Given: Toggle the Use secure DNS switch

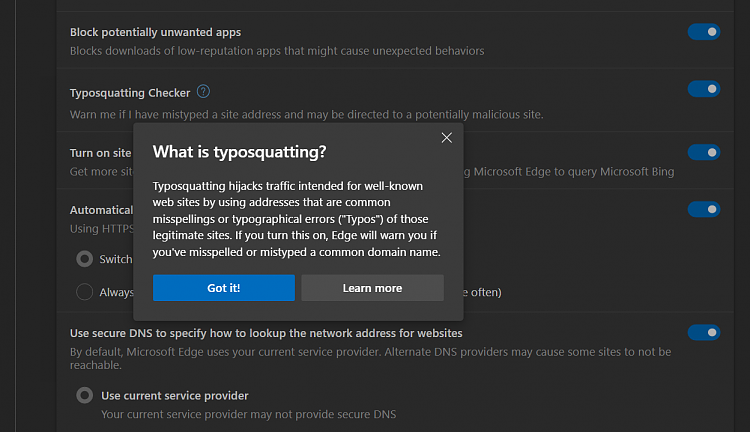Looking at the screenshot, I should [704, 332].
